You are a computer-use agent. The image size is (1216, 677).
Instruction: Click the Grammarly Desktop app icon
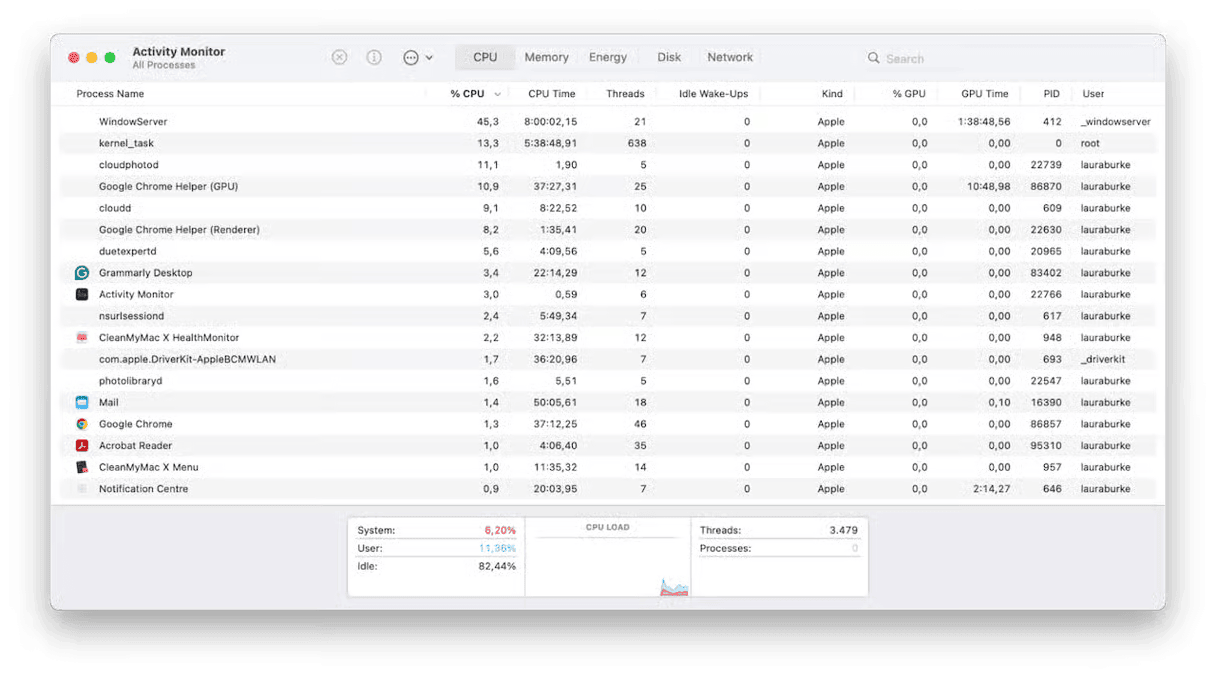click(x=82, y=273)
